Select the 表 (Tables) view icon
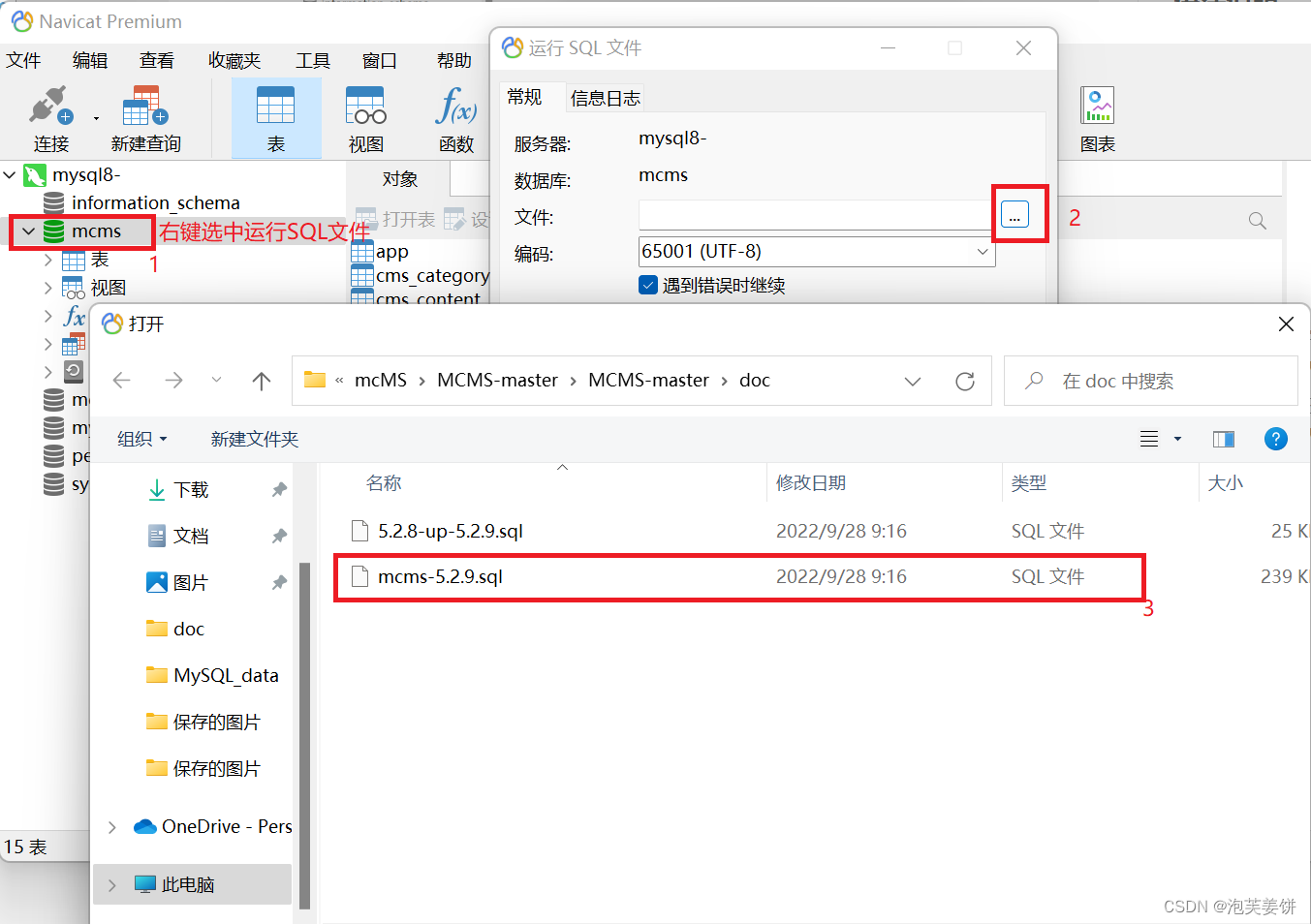The image size is (1311, 924). click(x=276, y=116)
